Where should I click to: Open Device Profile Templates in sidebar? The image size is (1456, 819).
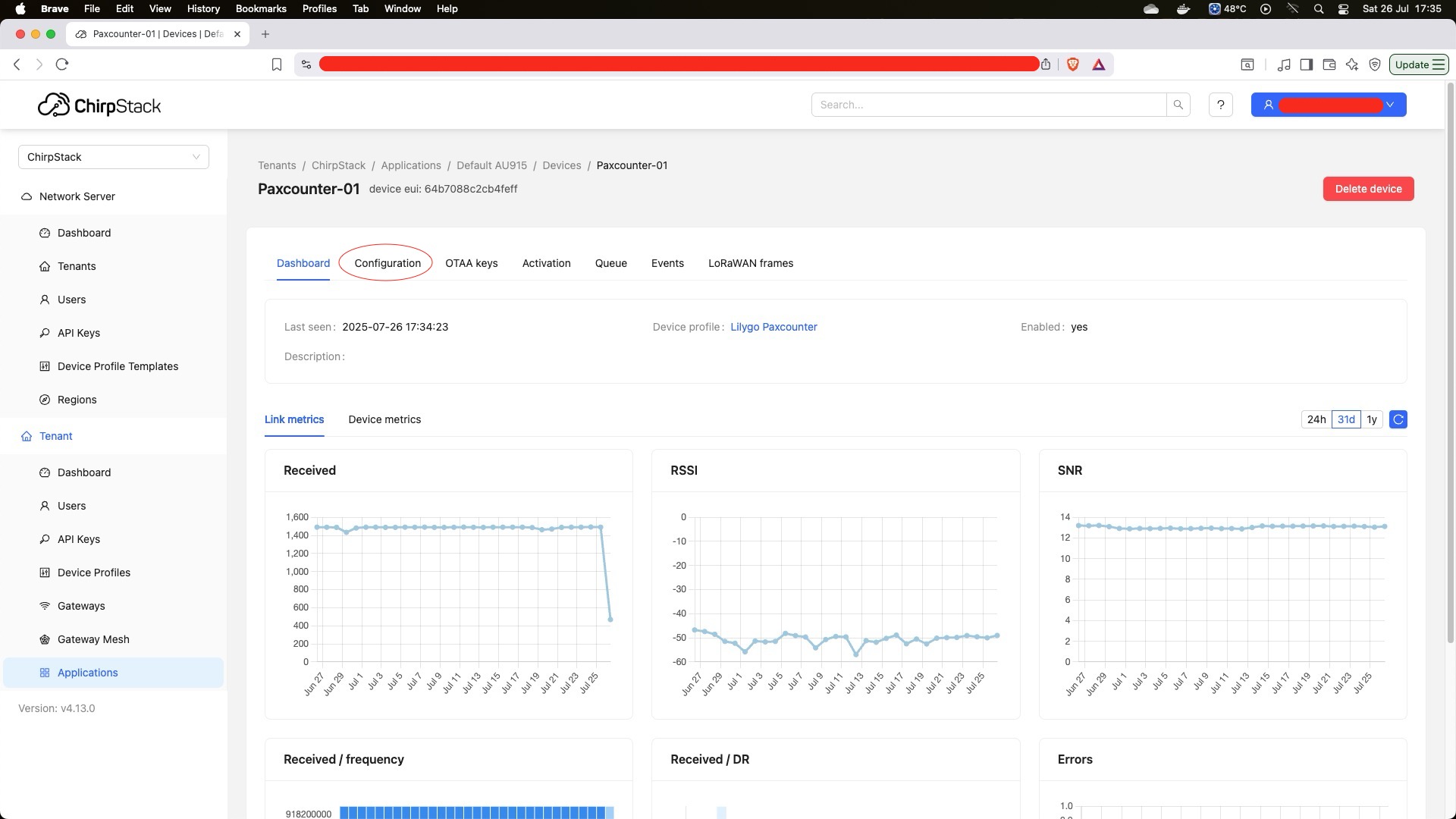(118, 366)
